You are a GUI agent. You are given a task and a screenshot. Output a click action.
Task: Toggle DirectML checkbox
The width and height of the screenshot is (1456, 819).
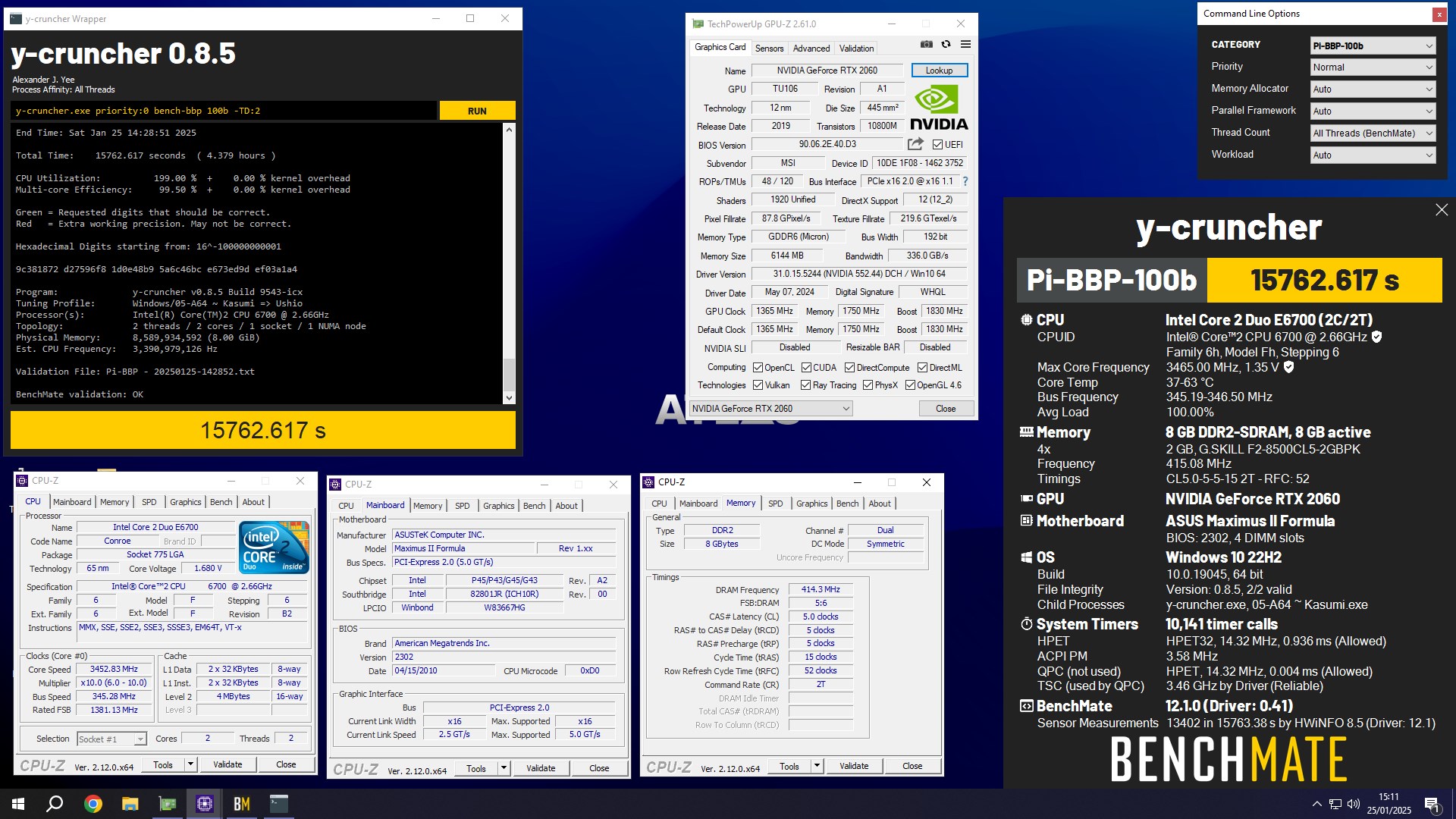(922, 368)
